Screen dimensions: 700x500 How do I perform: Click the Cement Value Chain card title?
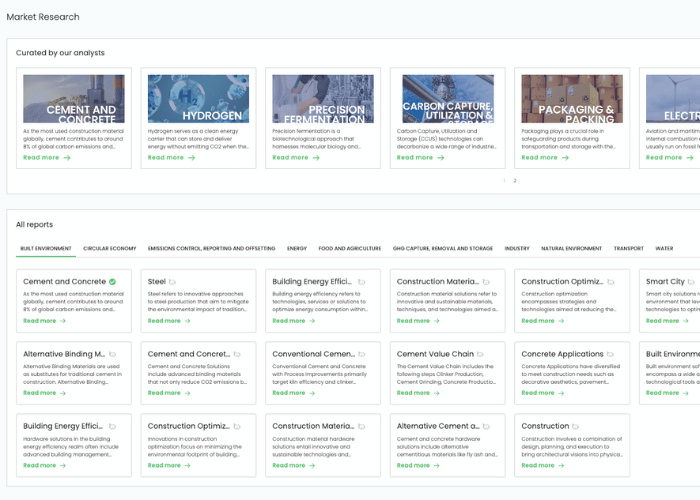click(x=435, y=354)
